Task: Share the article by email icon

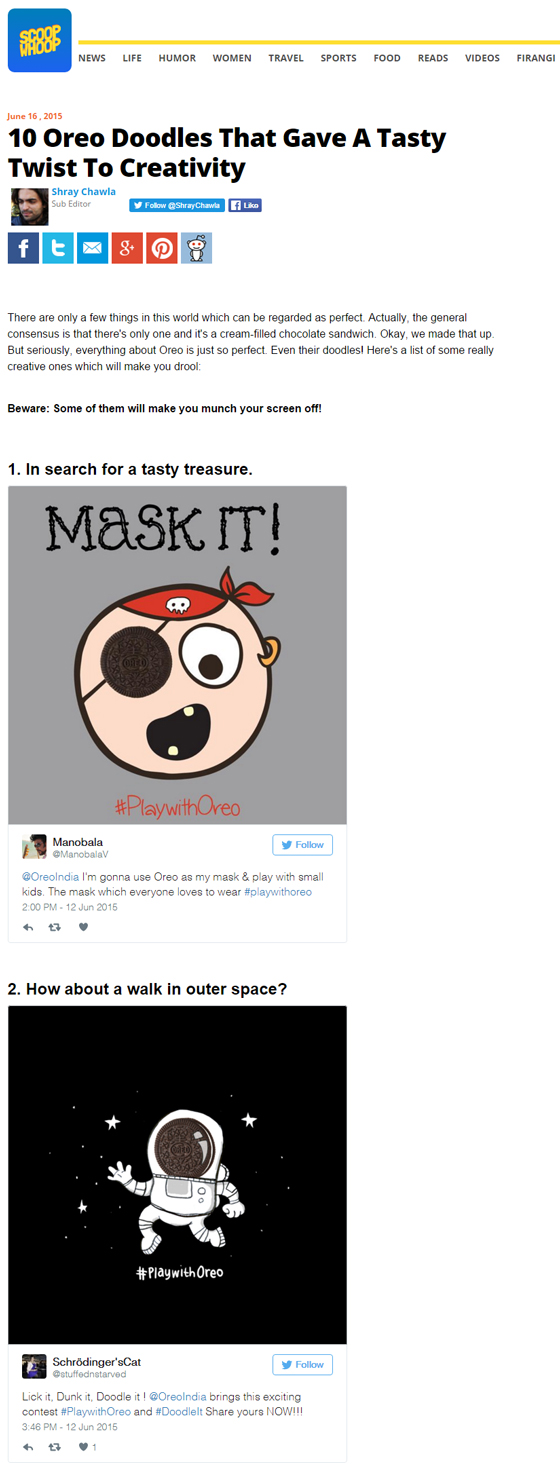Action: click(x=93, y=248)
